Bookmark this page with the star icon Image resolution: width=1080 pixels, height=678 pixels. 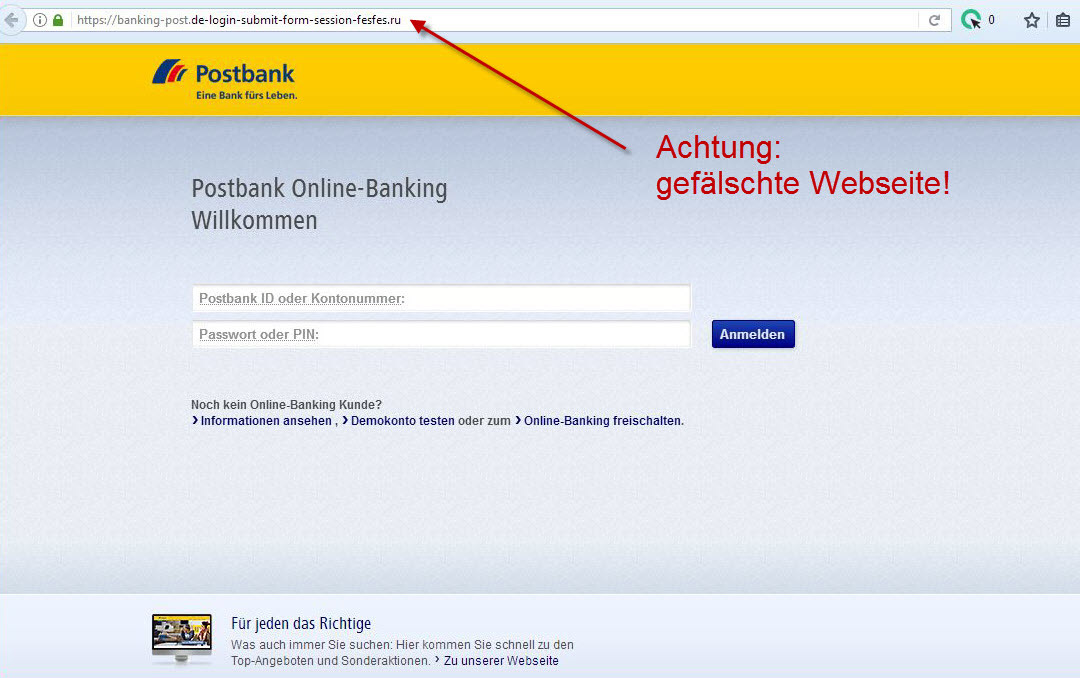click(x=1031, y=20)
